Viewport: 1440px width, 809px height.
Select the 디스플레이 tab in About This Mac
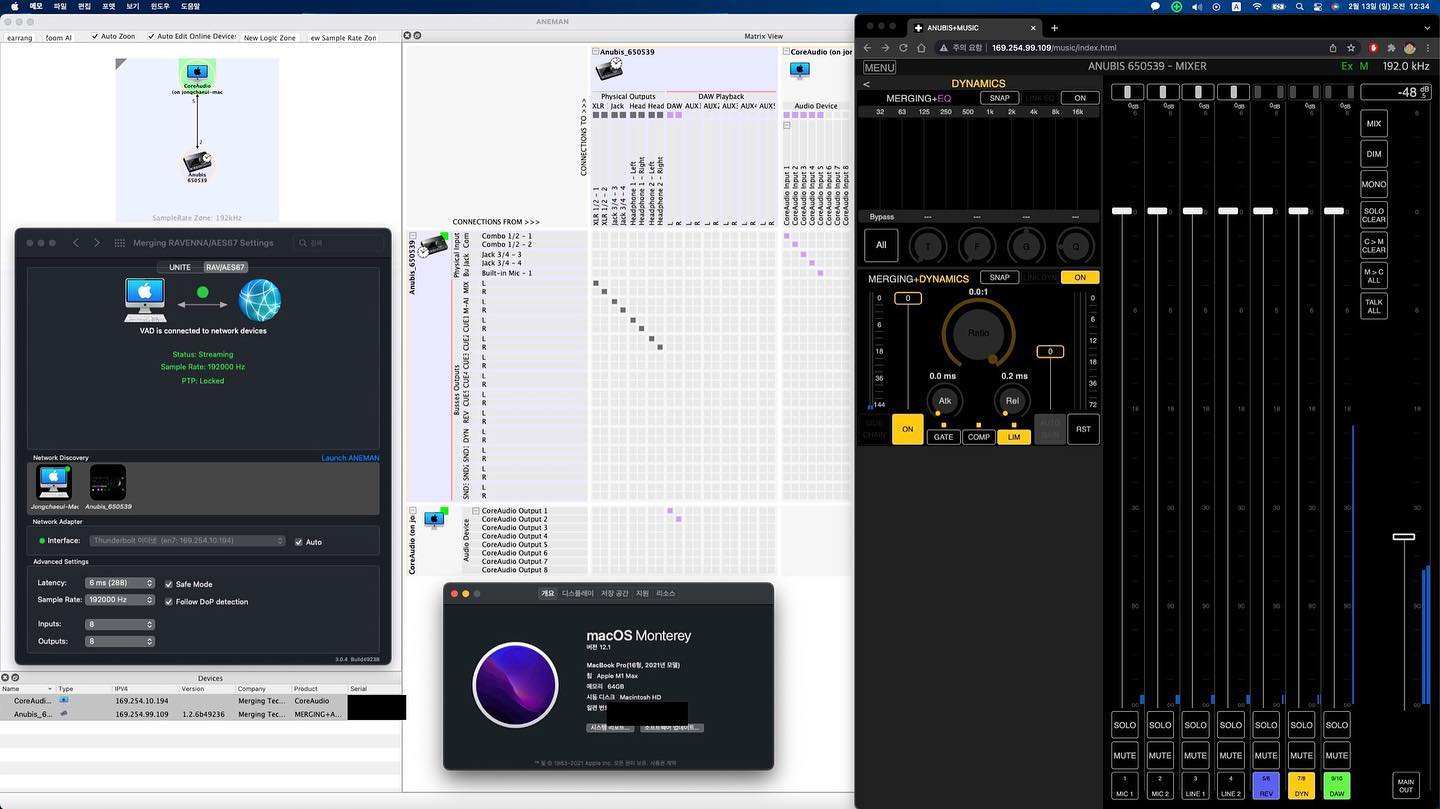pyautogui.click(x=577, y=593)
